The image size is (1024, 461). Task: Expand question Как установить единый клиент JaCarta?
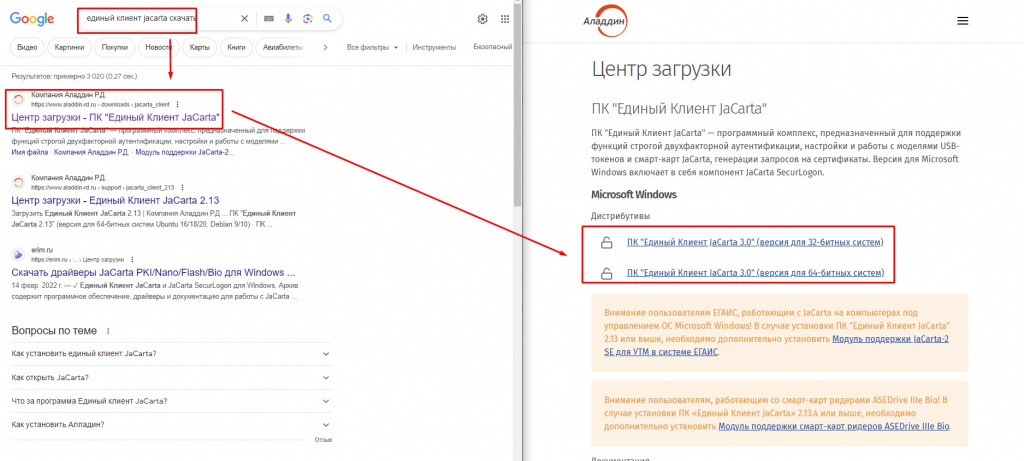pos(172,354)
